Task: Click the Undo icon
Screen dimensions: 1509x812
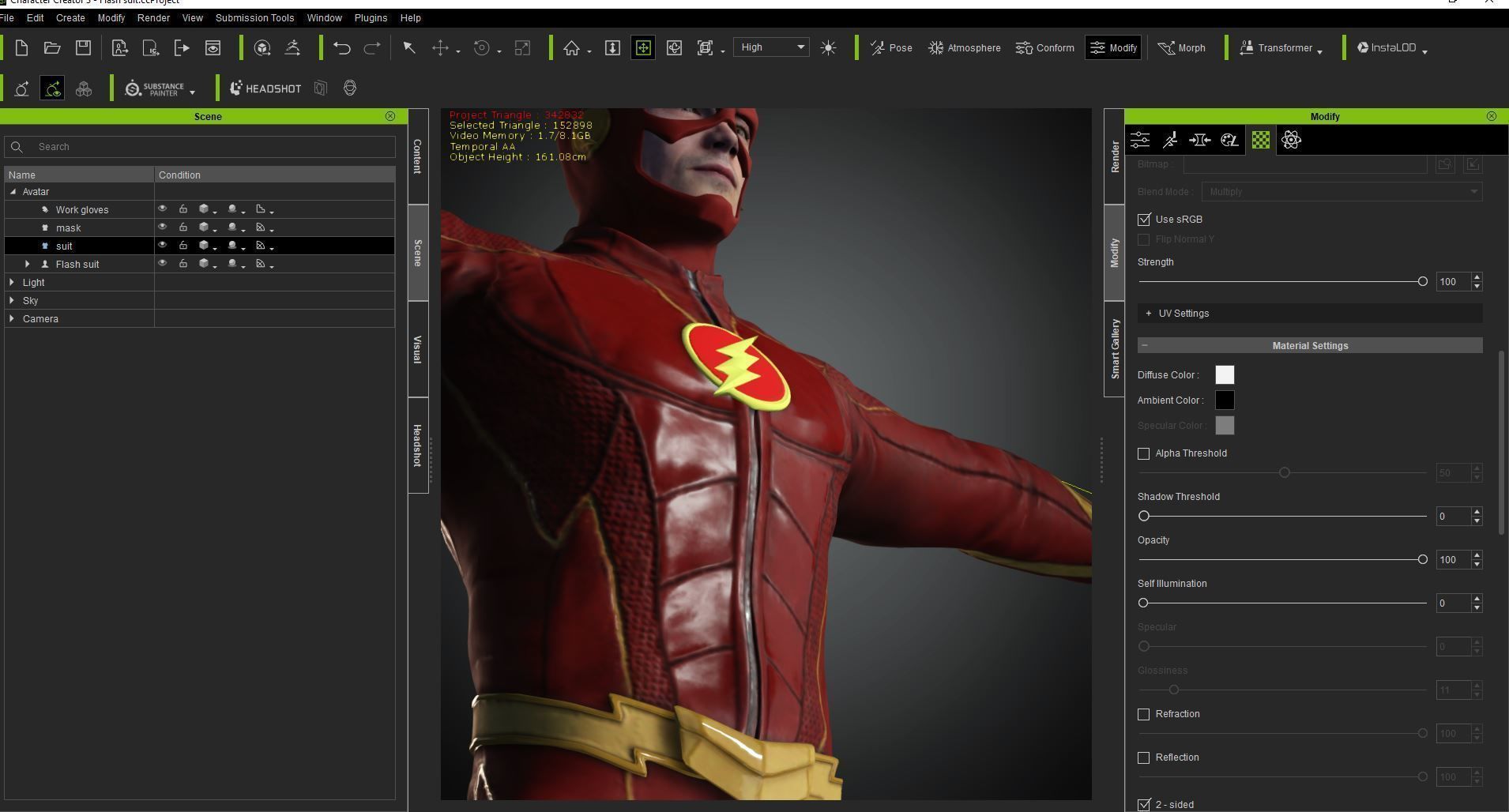Action: 341,47
